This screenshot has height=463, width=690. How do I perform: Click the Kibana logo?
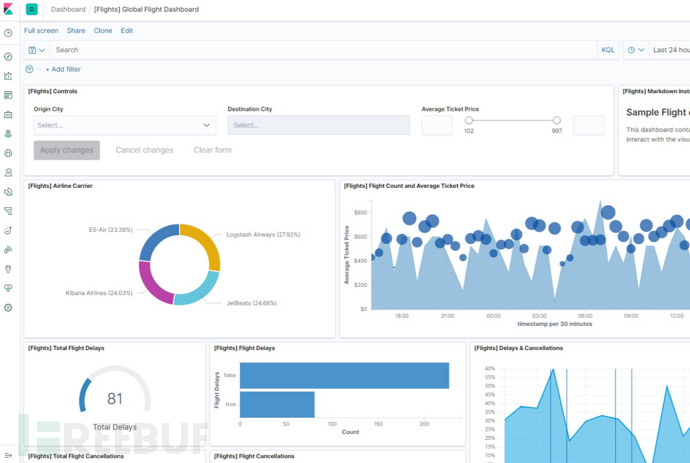8,9
